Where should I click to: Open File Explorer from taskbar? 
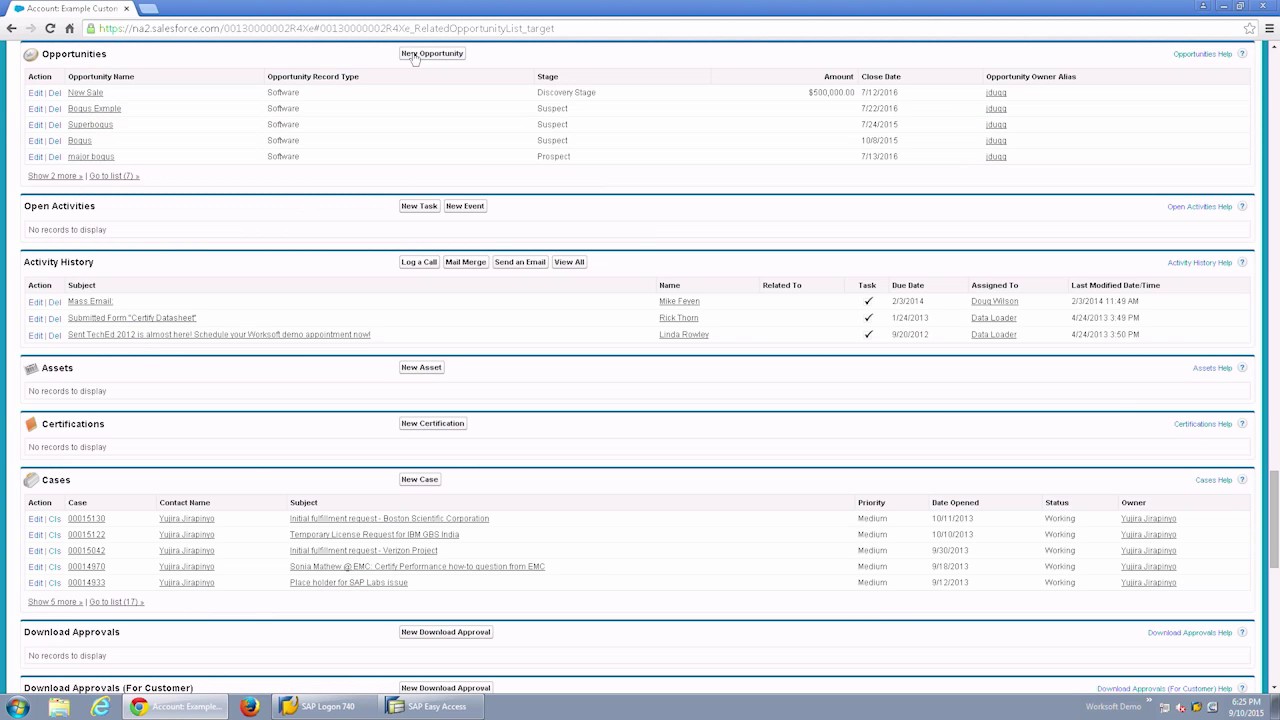(59, 707)
